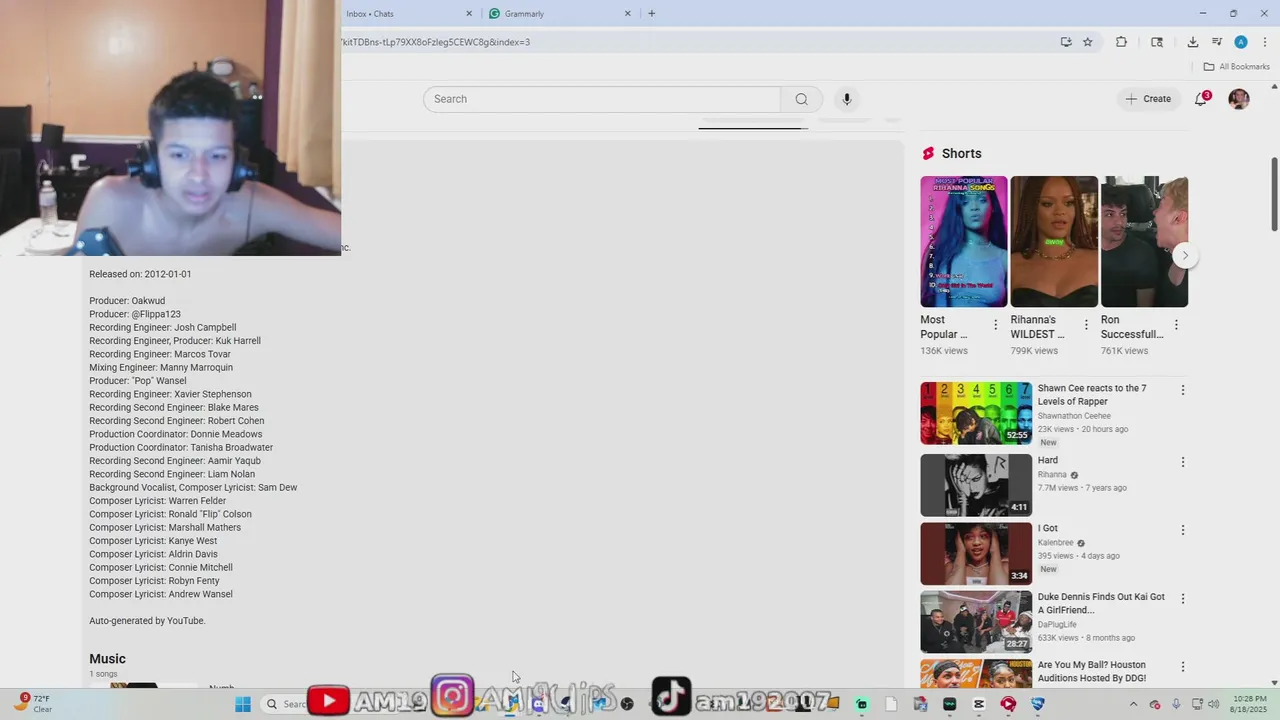This screenshot has width=1280, height=720.
Task: Click the Create button
Action: pyautogui.click(x=1148, y=99)
